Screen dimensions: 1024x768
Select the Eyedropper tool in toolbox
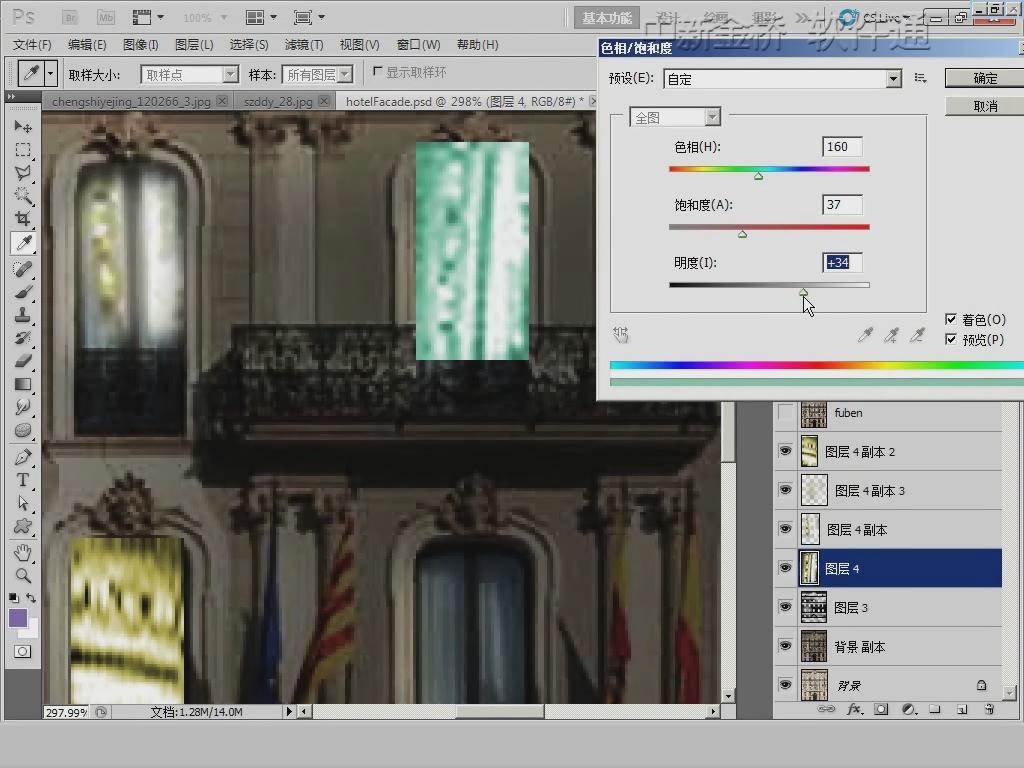(x=23, y=243)
